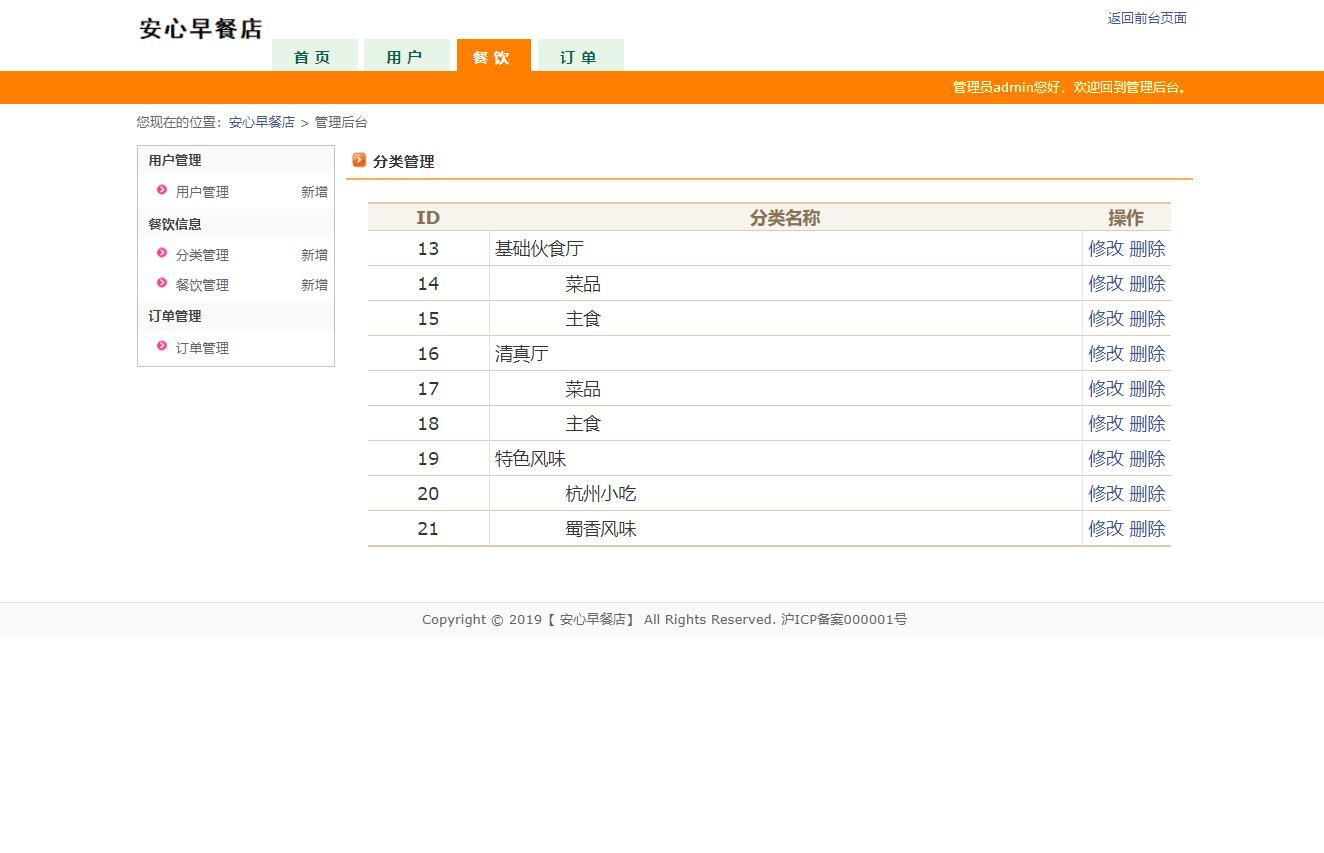Click 新增 next to 餐饮管理
The width and height of the screenshot is (1324, 853).
(x=314, y=284)
